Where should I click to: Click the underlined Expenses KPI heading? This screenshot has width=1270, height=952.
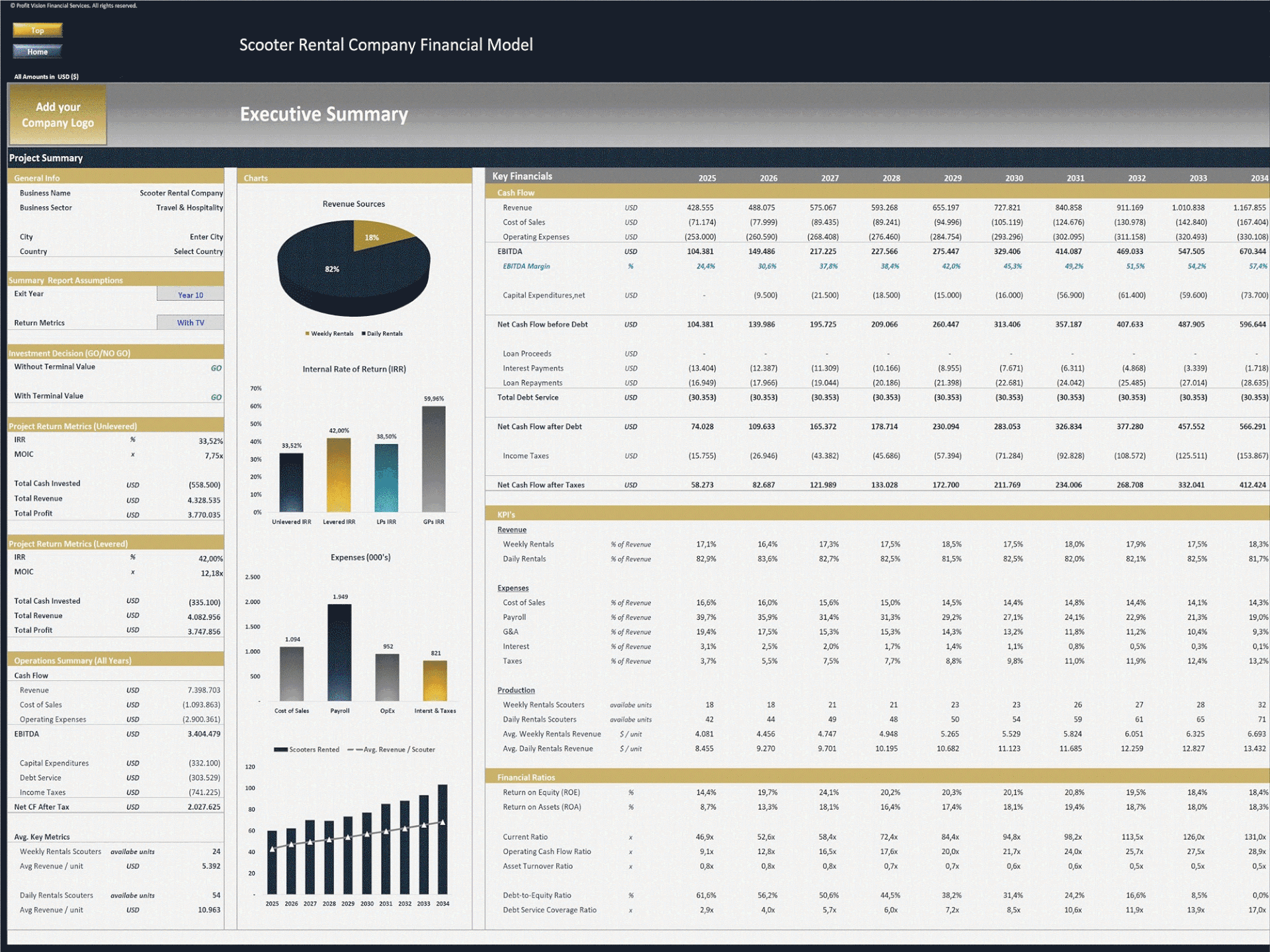[513, 588]
